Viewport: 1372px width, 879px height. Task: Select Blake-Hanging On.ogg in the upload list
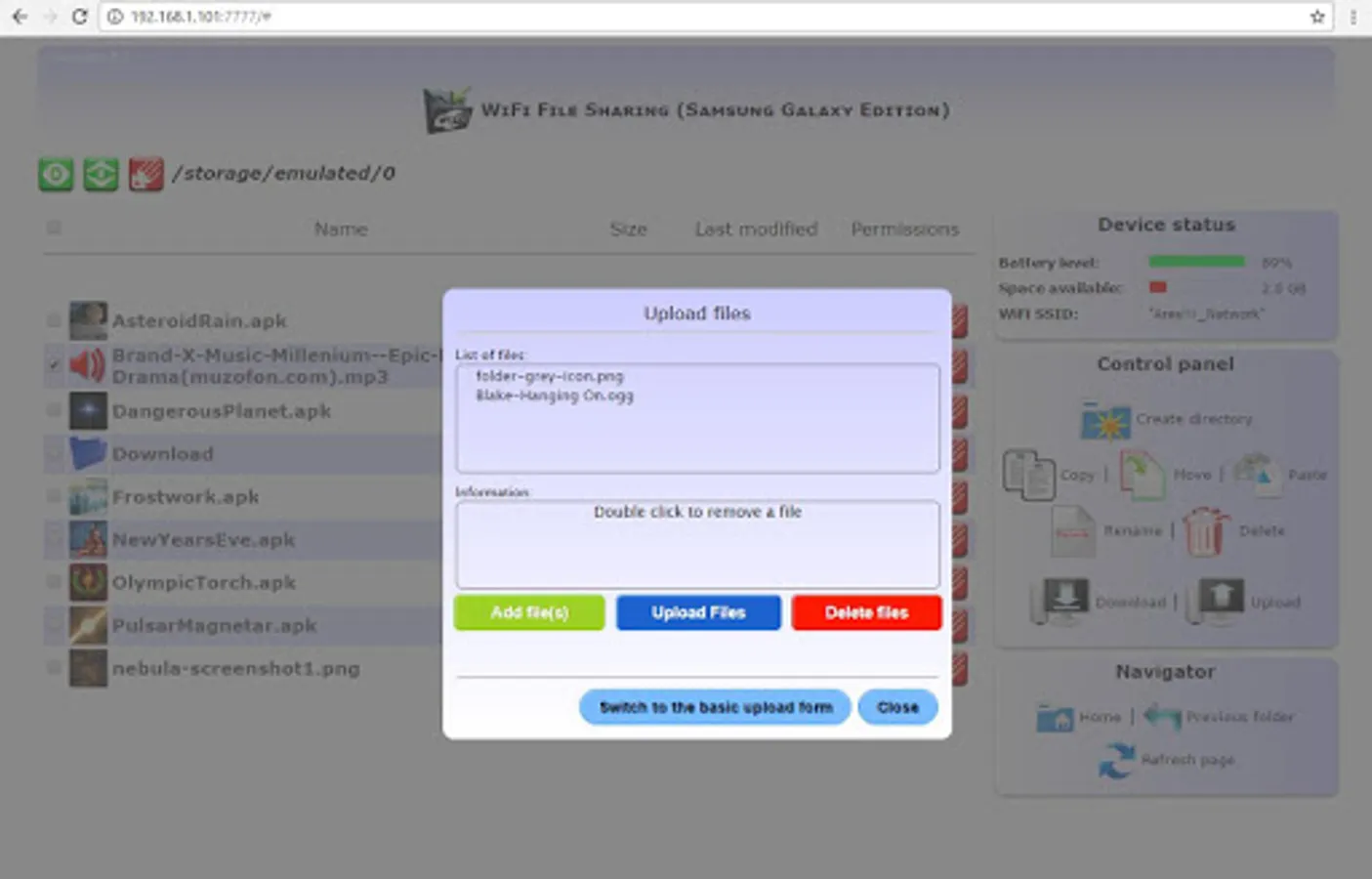point(555,396)
